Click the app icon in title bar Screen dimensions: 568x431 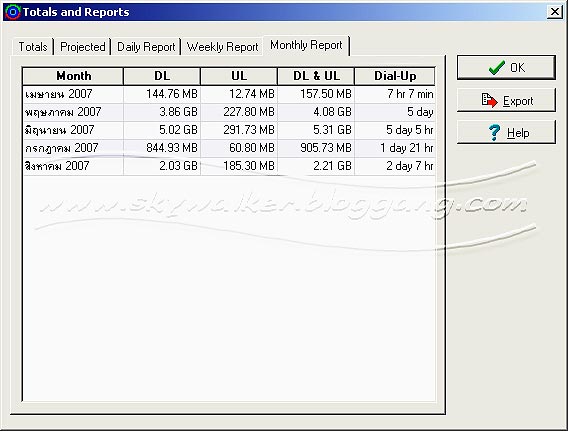coord(13,12)
